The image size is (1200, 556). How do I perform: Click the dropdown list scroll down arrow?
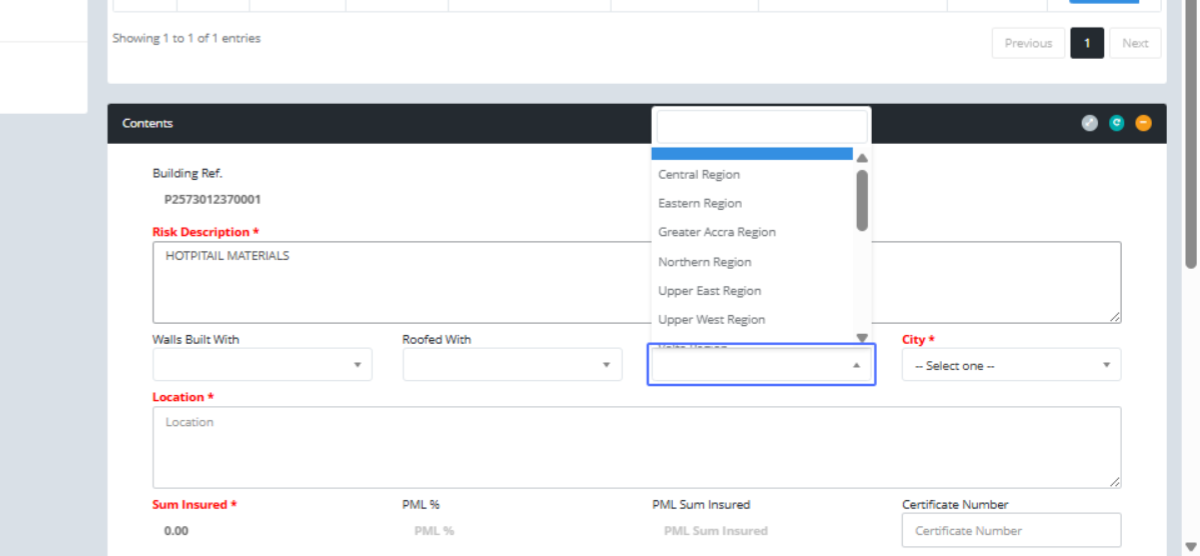pos(862,338)
